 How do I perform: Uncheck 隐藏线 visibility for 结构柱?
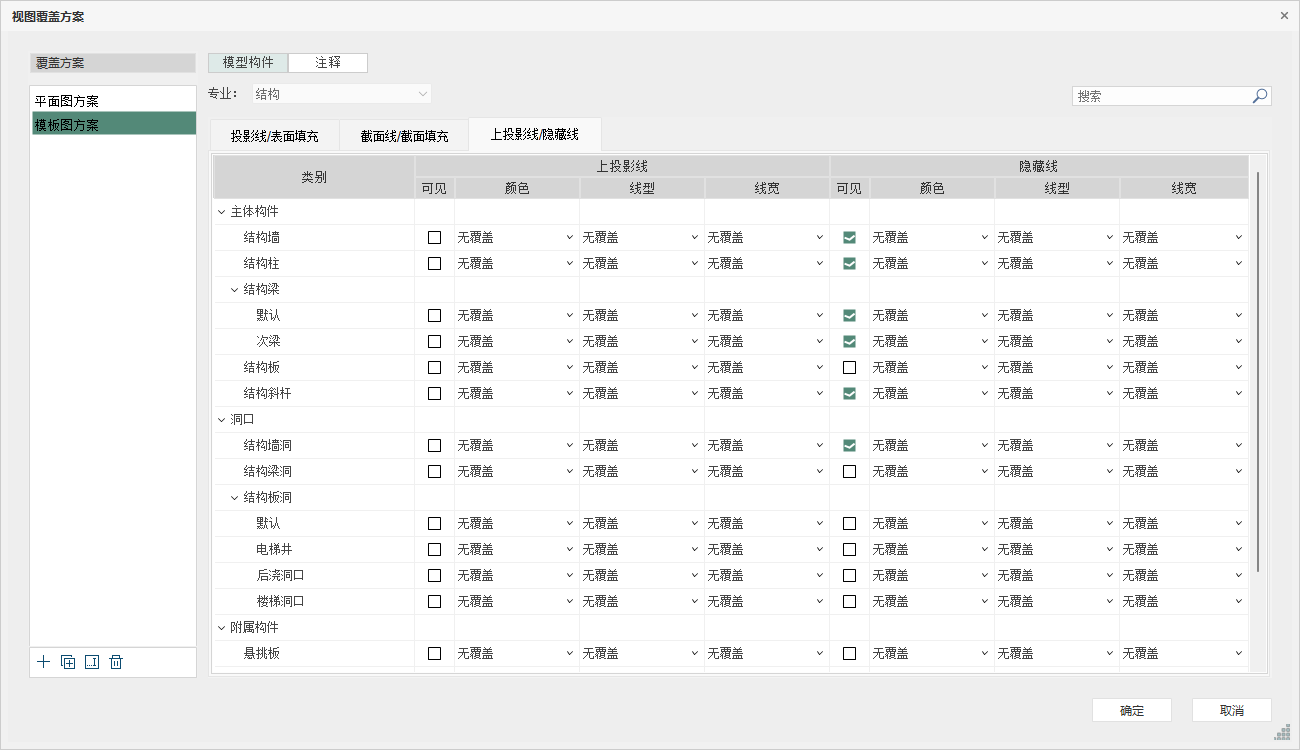tap(849, 263)
